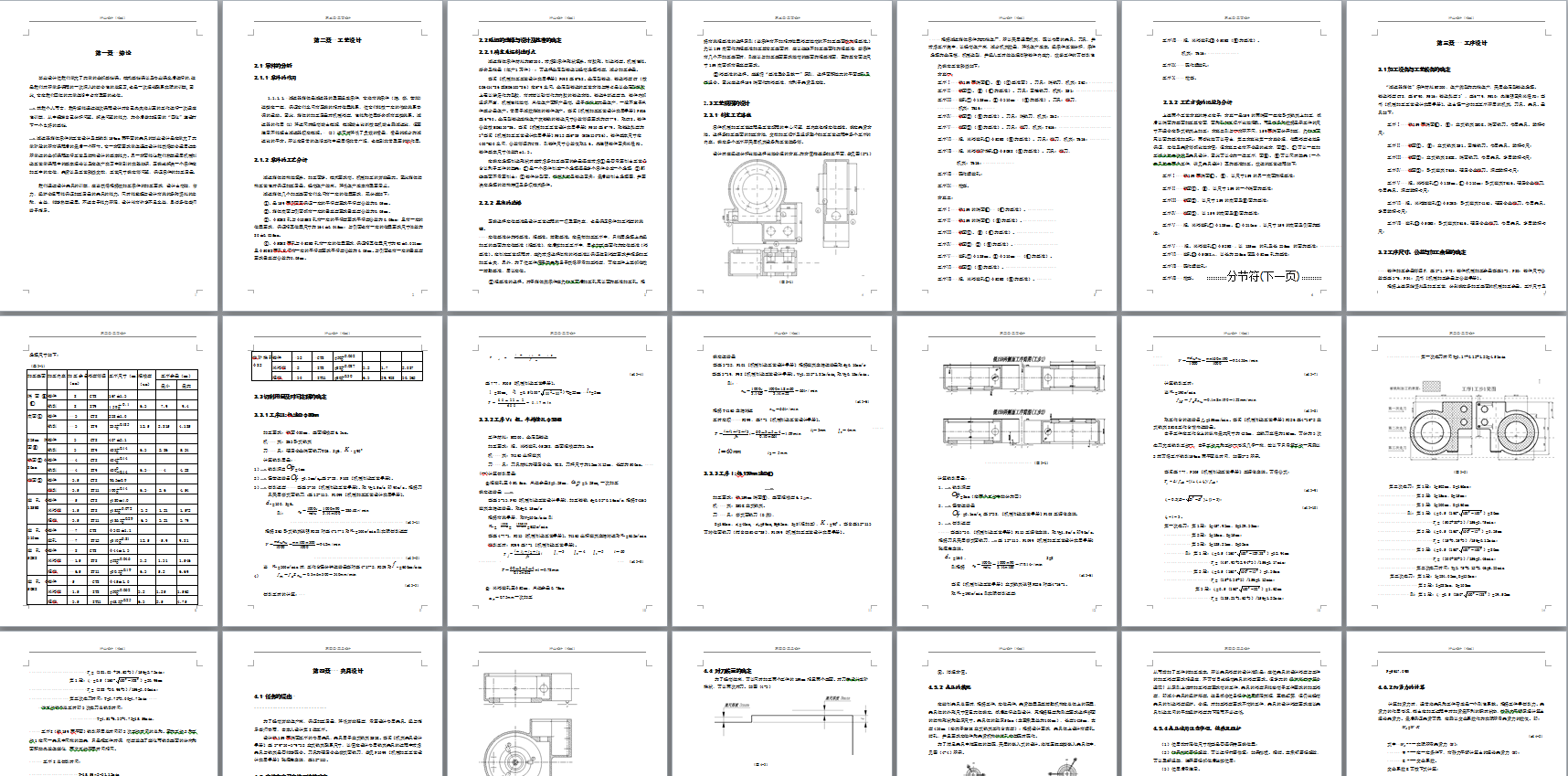Click the subsection 2.2.2 heading
Screen dimensions: 1568x776
(x=500, y=203)
